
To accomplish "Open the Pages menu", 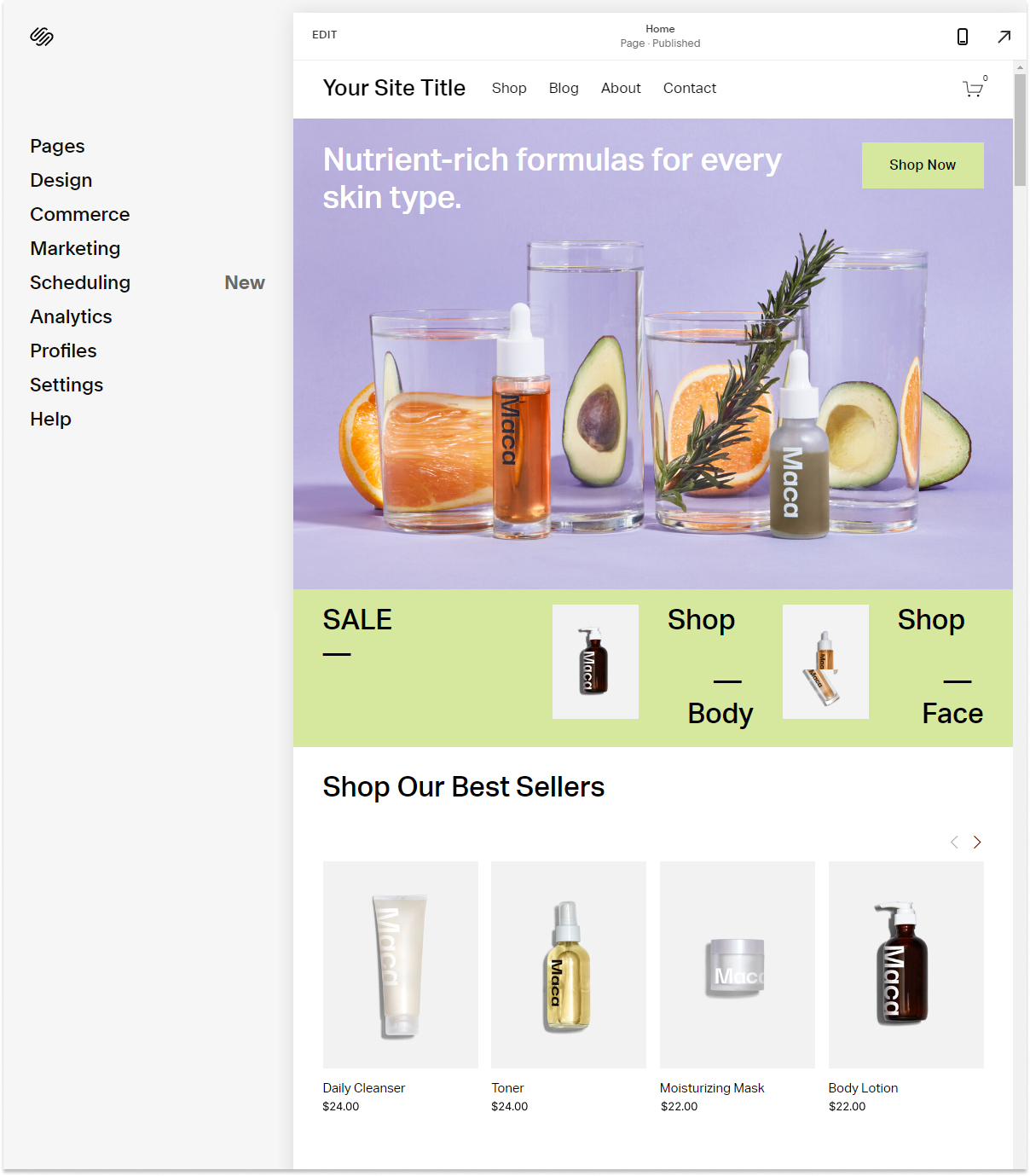I will point(57,146).
